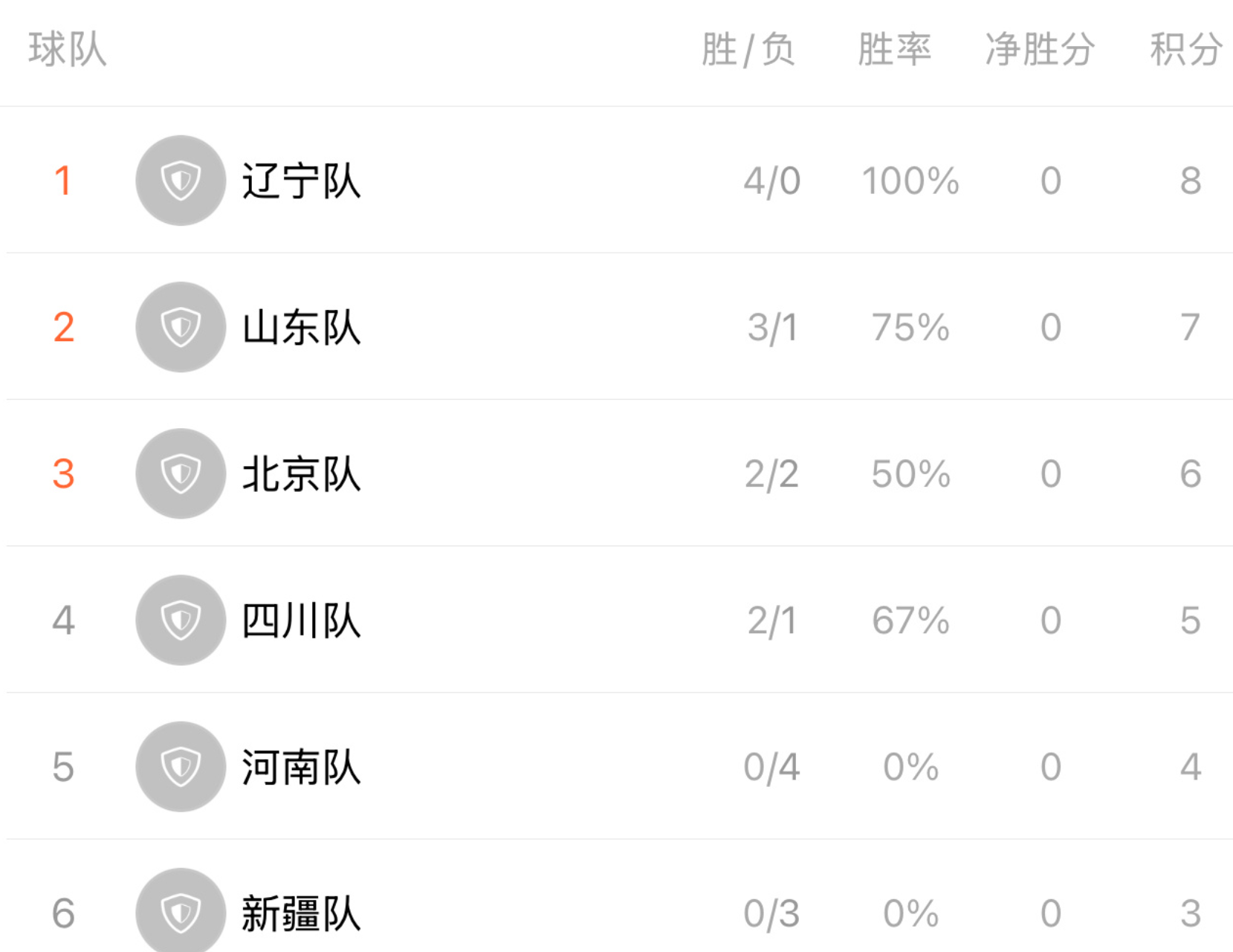Click the 山东队 team shield icon
1233x952 pixels.
click(x=181, y=327)
